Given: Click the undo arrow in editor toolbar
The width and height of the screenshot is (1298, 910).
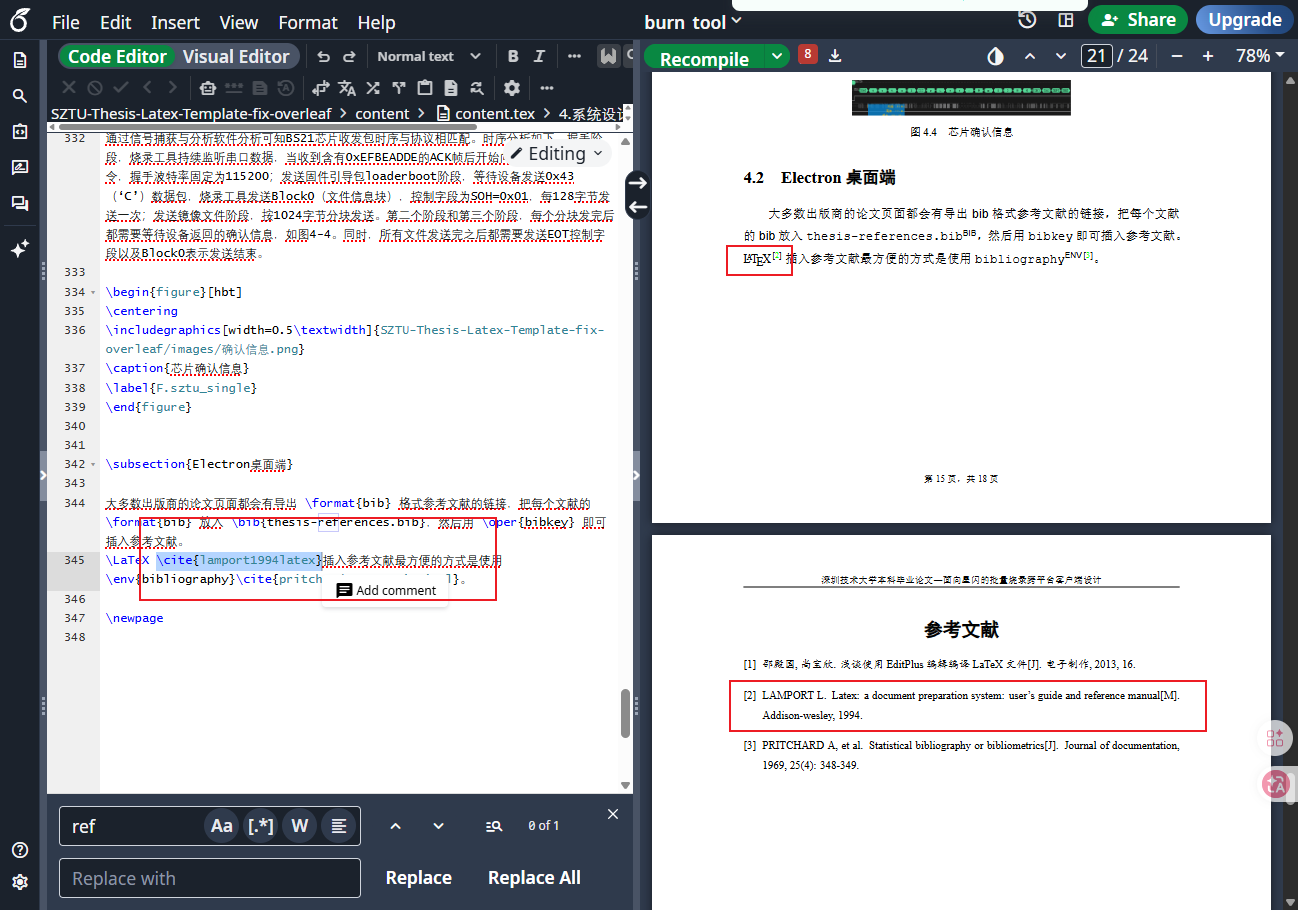Looking at the screenshot, I should coord(323,57).
